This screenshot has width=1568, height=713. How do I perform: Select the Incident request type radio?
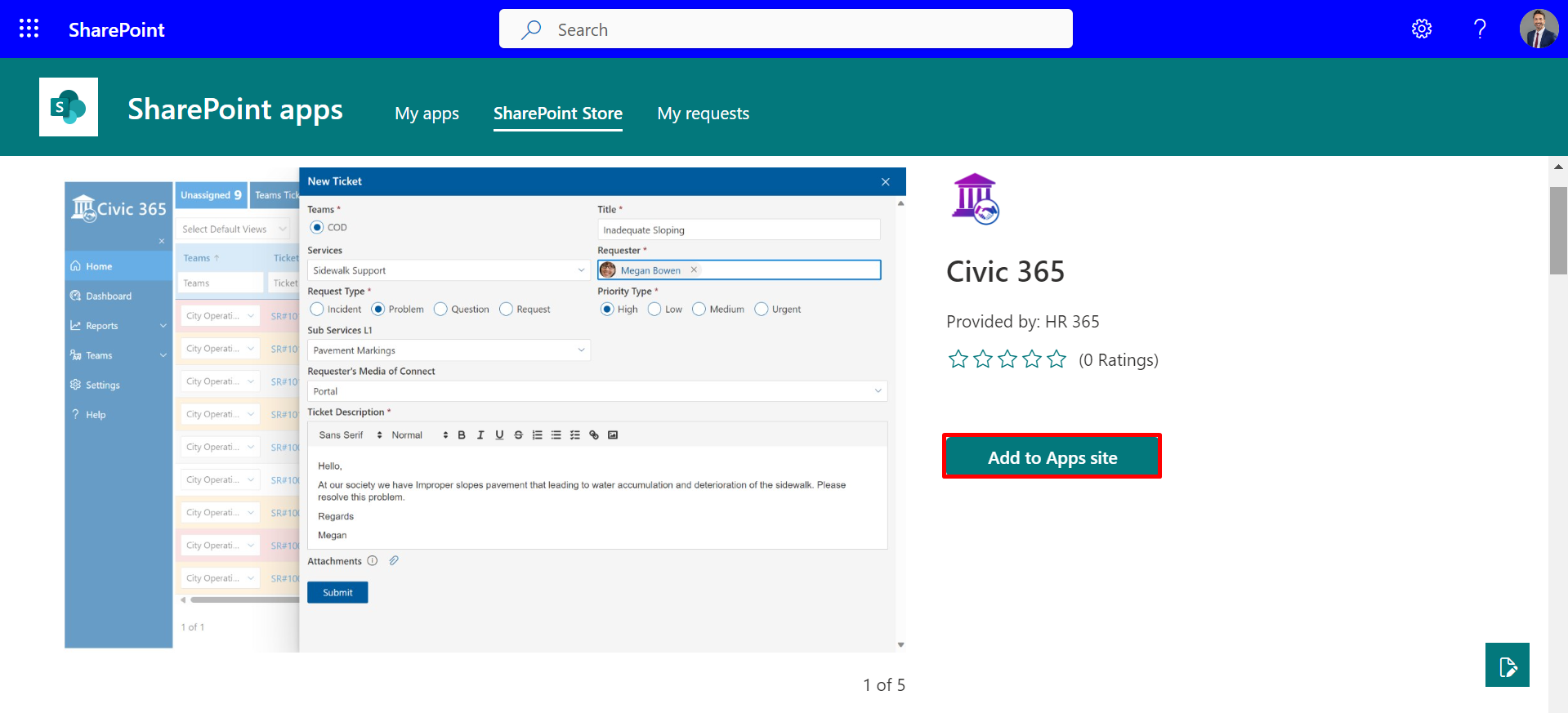click(317, 309)
